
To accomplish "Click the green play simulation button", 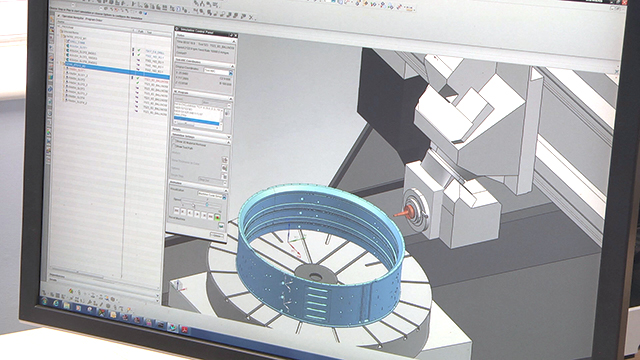I will point(218,217).
